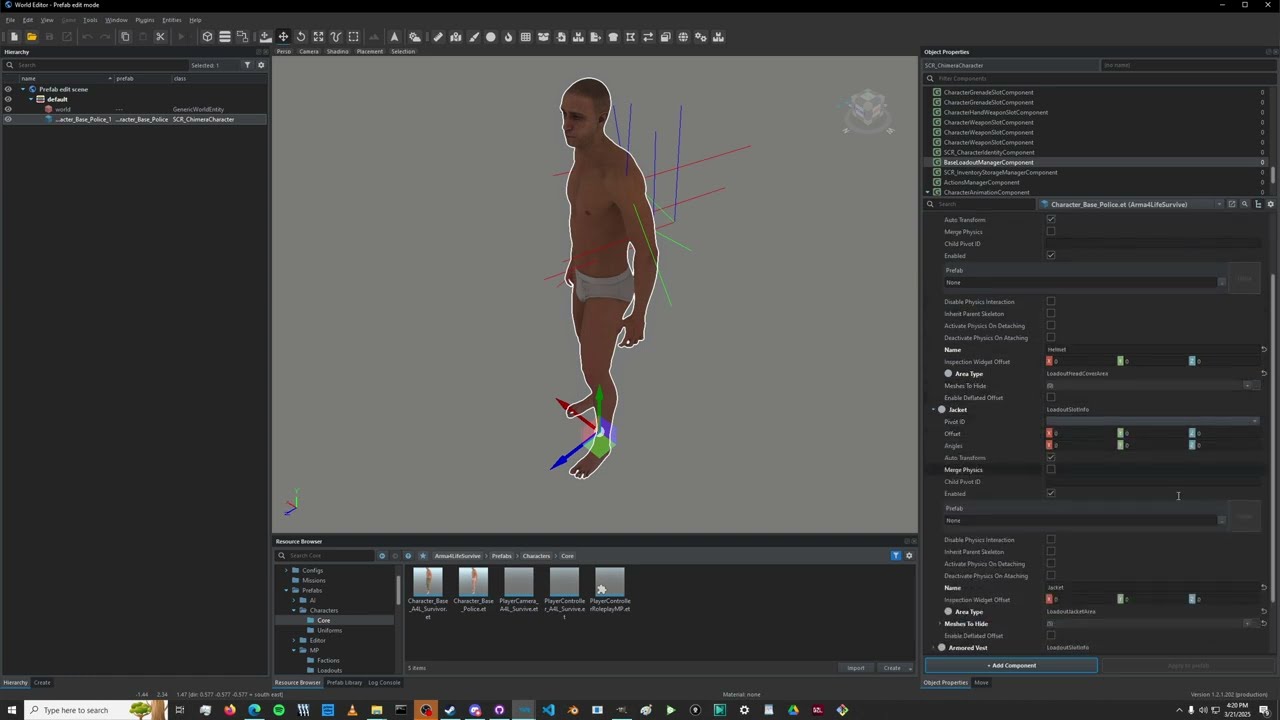Select the paint brush tool
Screen dimensions: 1280x720
pos(473,37)
